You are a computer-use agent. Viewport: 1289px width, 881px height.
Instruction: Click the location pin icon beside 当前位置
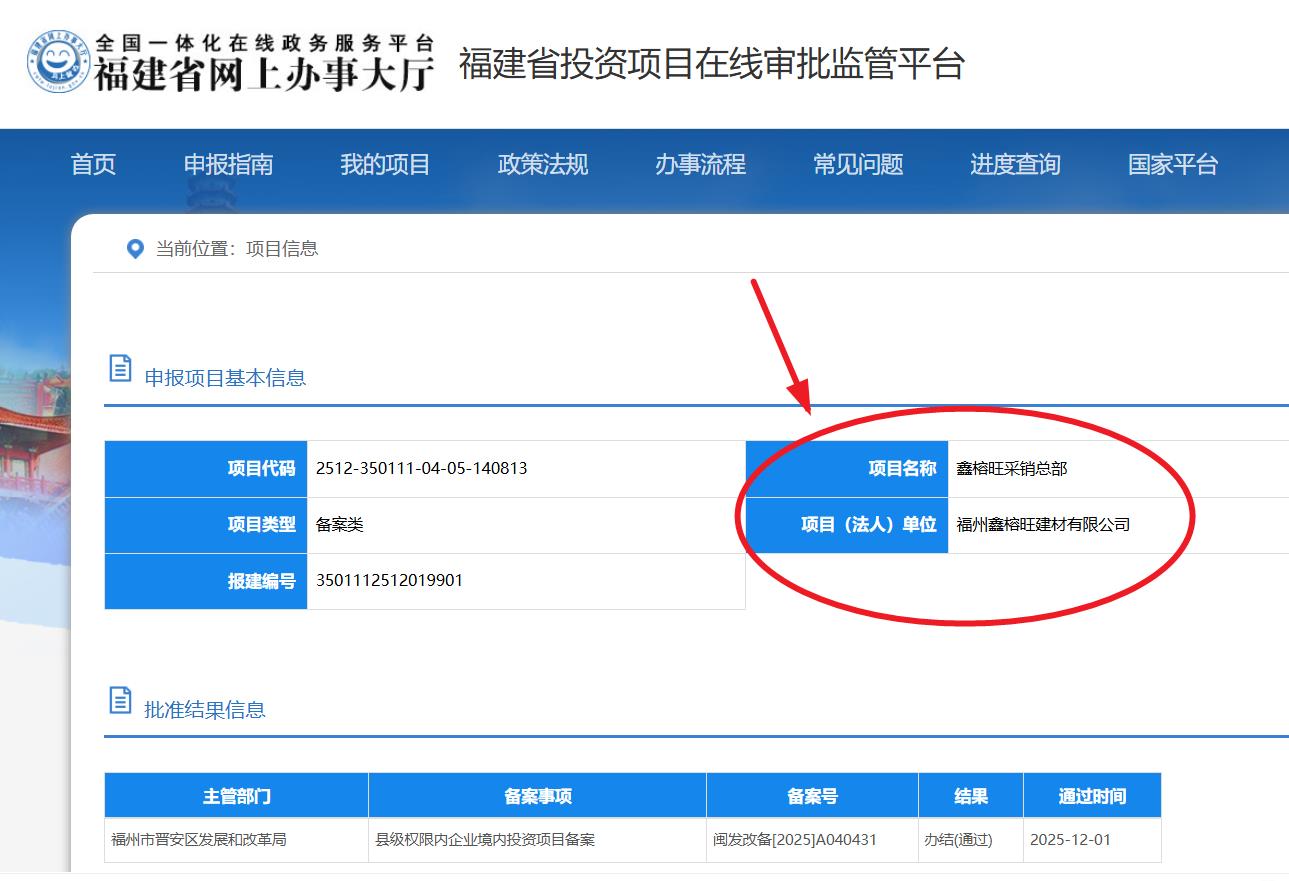[x=135, y=249]
